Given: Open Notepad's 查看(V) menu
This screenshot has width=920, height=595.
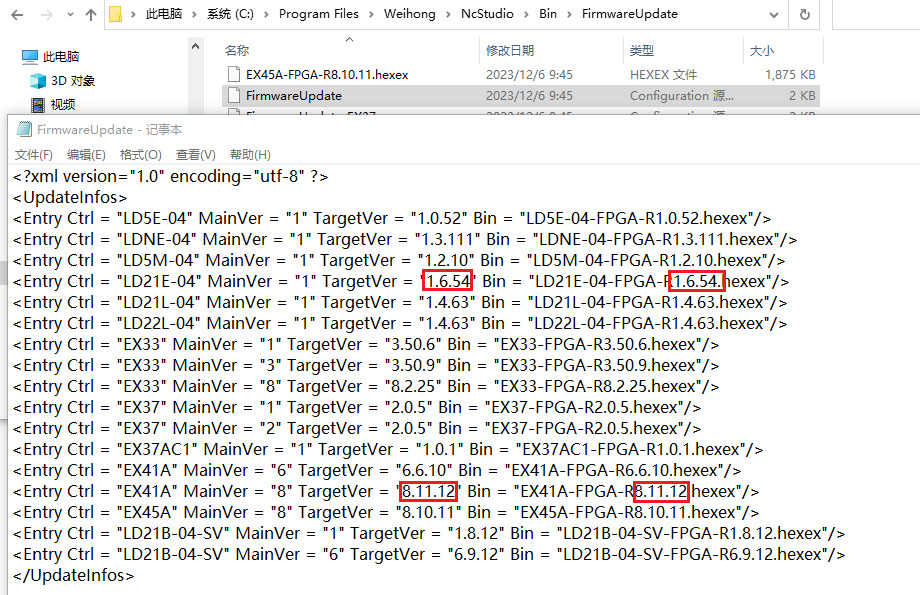Looking at the screenshot, I should [196, 155].
